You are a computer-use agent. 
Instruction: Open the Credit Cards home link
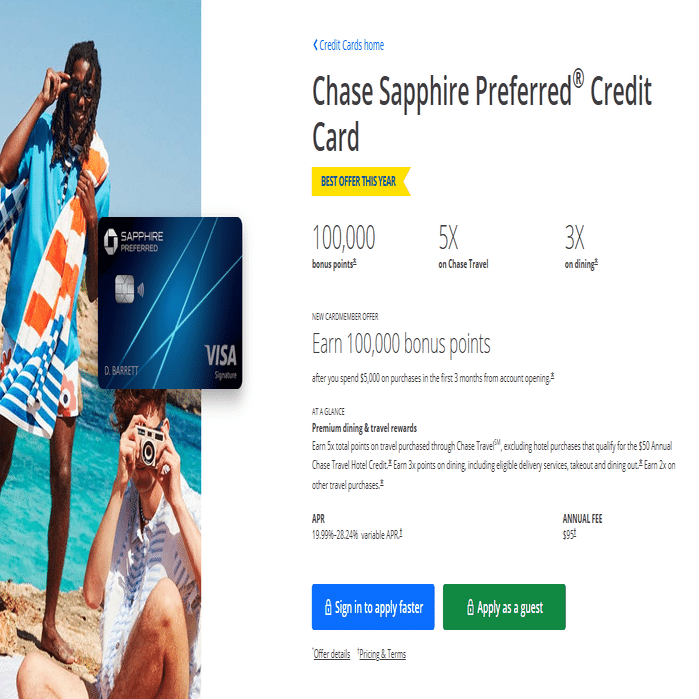(x=351, y=45)
